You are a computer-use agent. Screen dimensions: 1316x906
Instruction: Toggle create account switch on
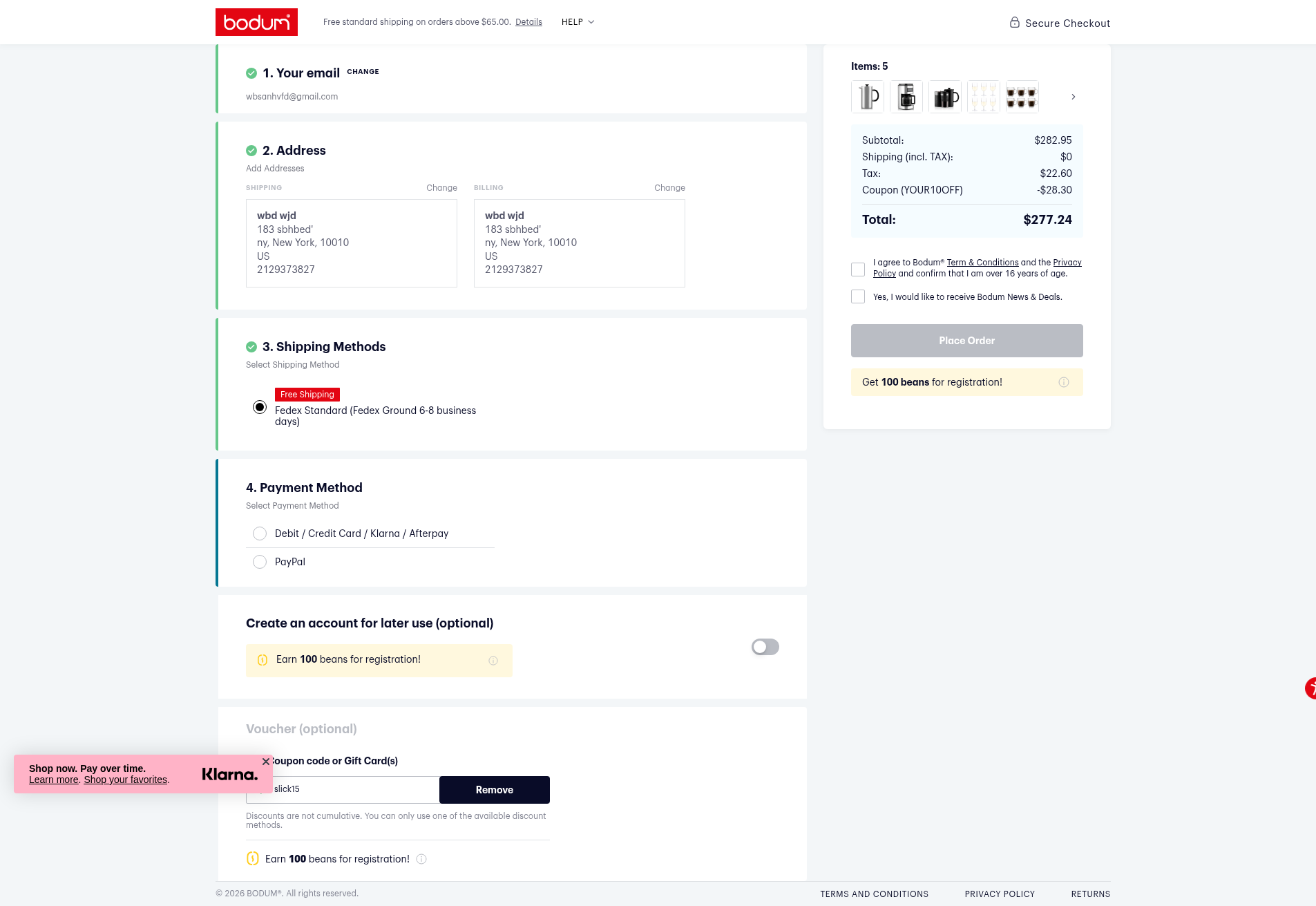coord(765,647)
